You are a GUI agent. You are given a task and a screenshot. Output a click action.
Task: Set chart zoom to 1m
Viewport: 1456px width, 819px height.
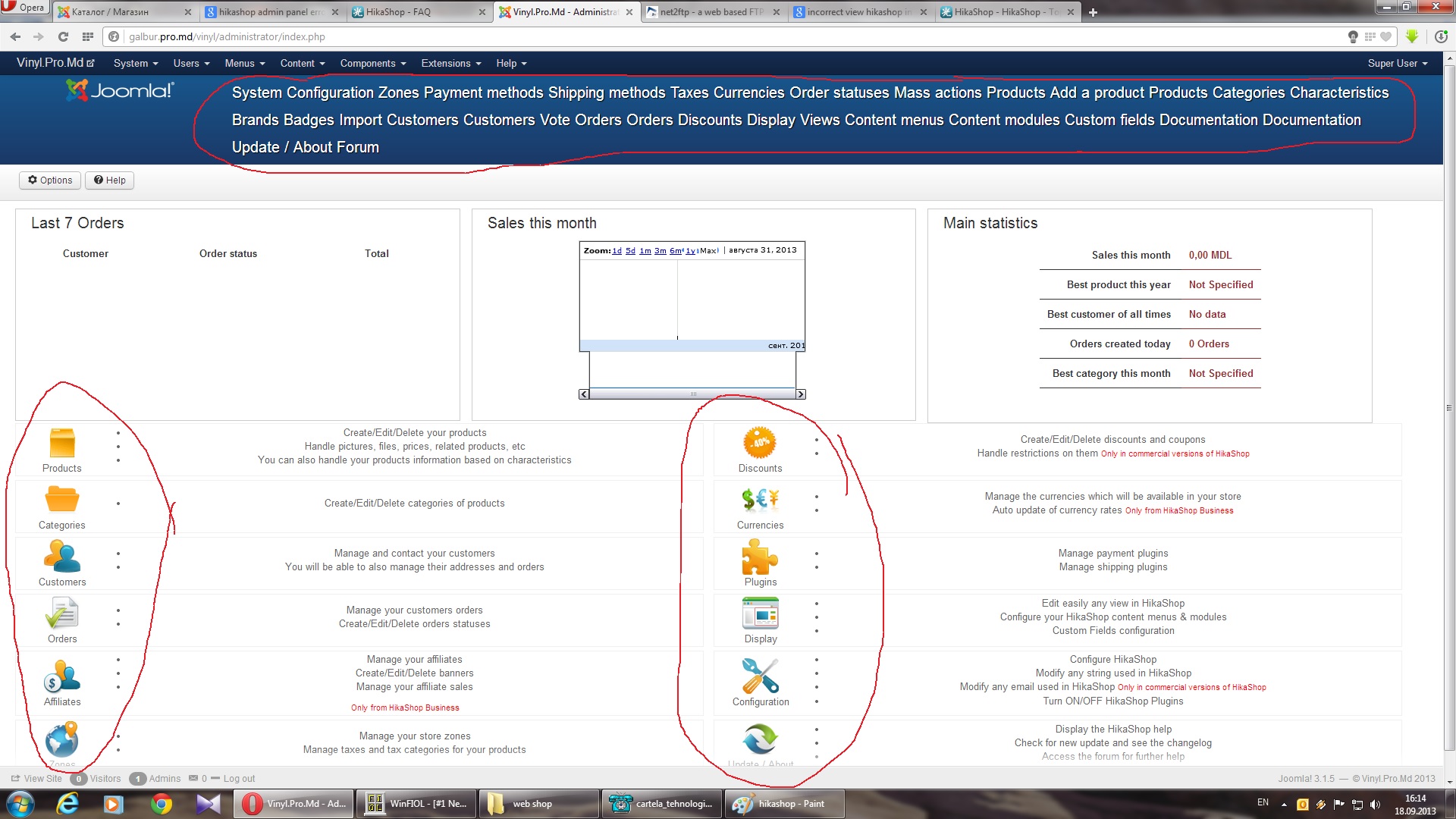click(x=645, y=251)
